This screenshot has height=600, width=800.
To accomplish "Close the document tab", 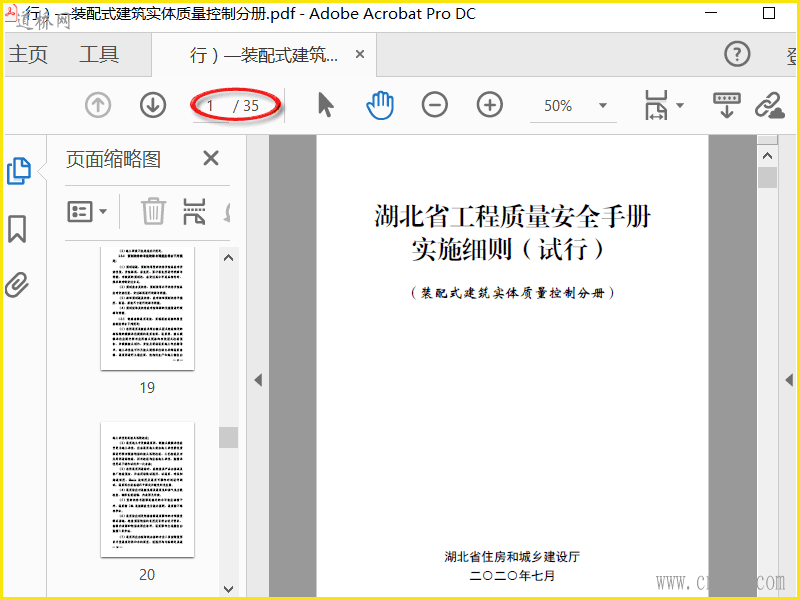I will pyautogui.click(x=360, y=54).
